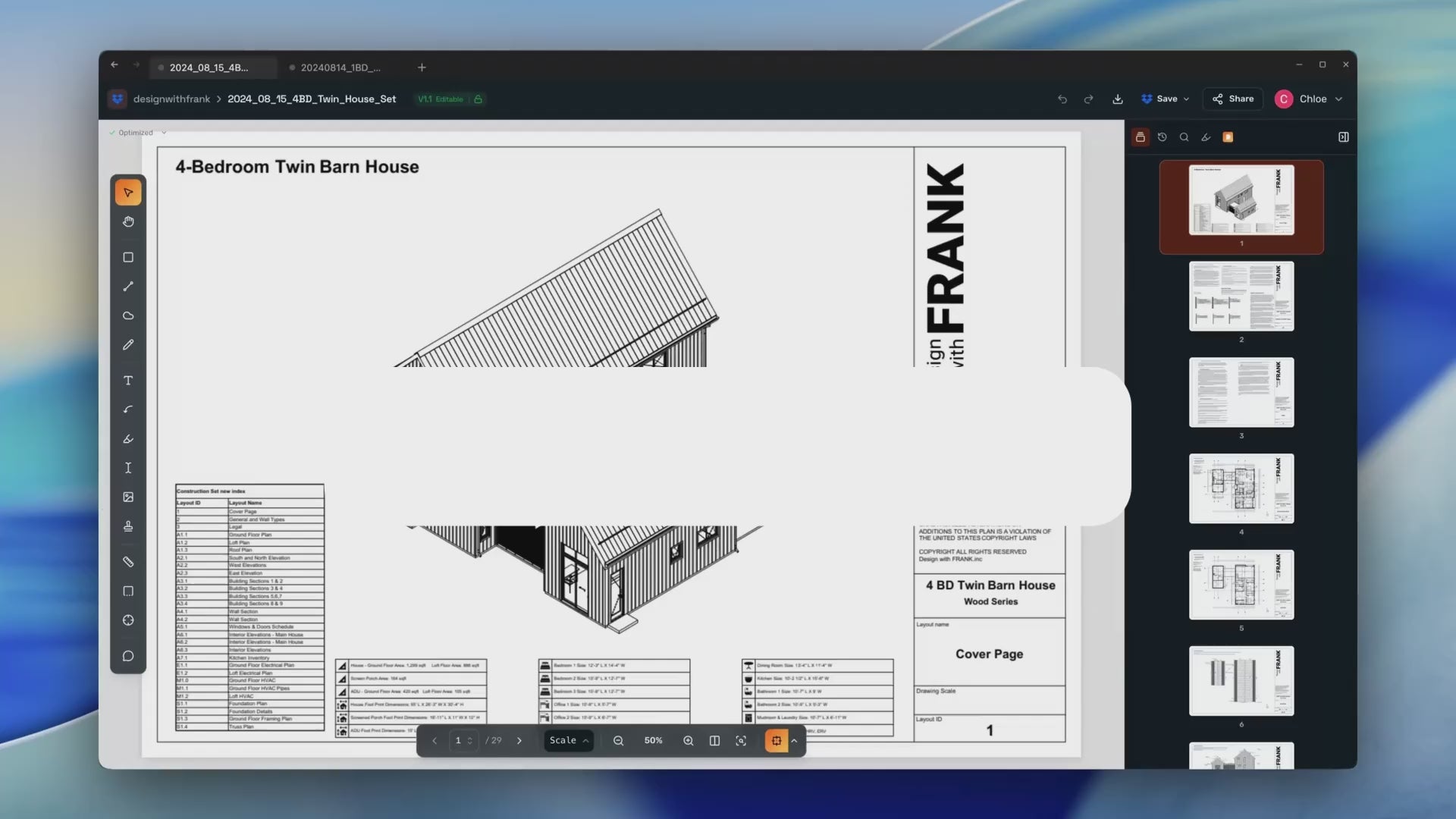Screen dimensions: 1456x819
Task: Download the document
Action: 1118,99
